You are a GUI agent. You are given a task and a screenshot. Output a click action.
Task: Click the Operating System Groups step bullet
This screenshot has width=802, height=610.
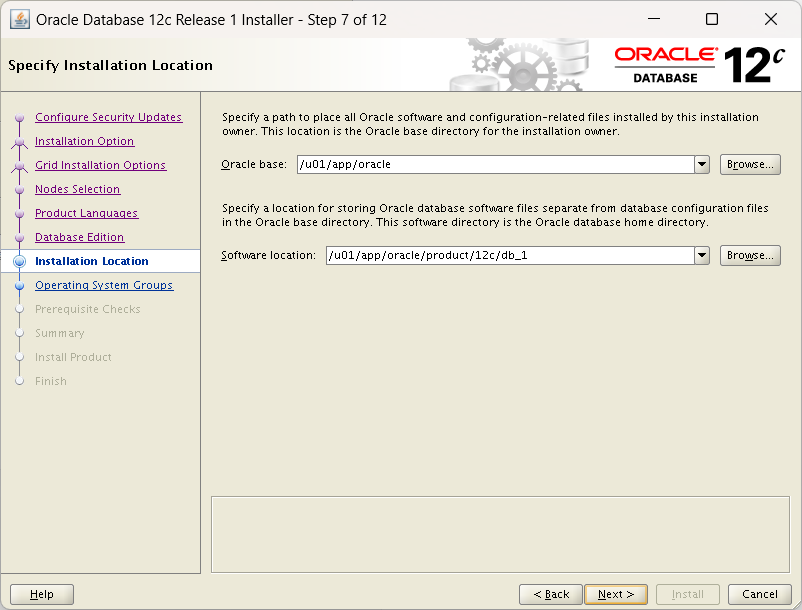19,285
